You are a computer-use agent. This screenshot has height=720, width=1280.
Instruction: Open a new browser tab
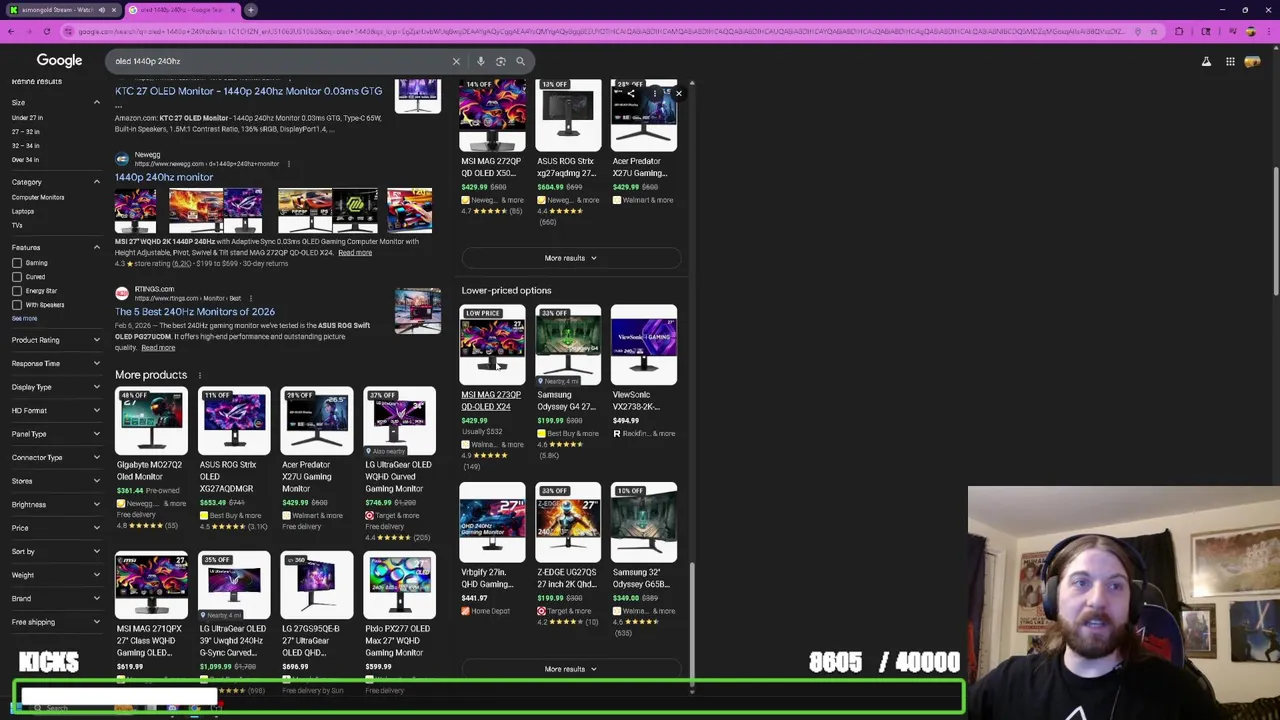pyautogui.click(x=251, y=10)
